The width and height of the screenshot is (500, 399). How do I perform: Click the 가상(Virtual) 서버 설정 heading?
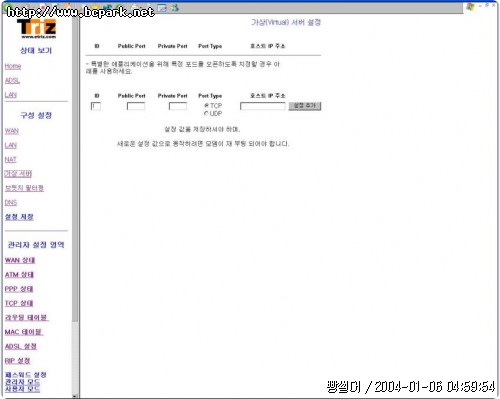[286, 22]
